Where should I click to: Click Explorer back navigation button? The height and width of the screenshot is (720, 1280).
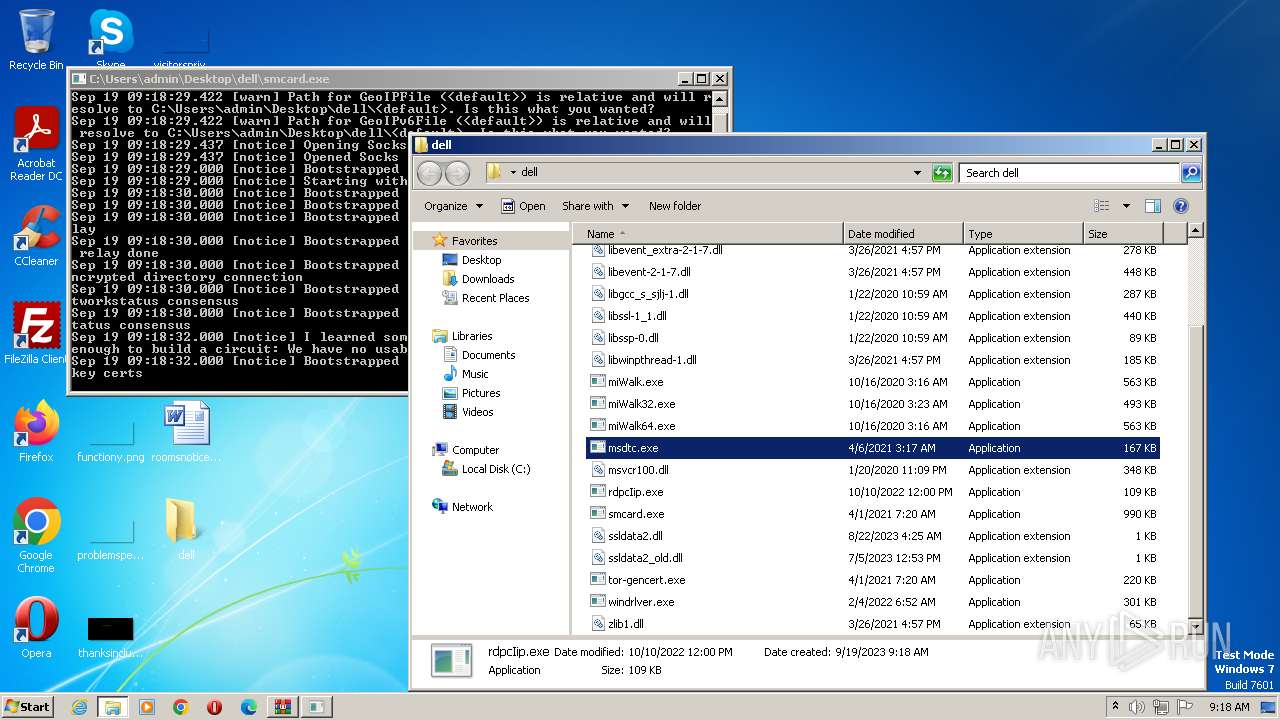tap(430, 173)
